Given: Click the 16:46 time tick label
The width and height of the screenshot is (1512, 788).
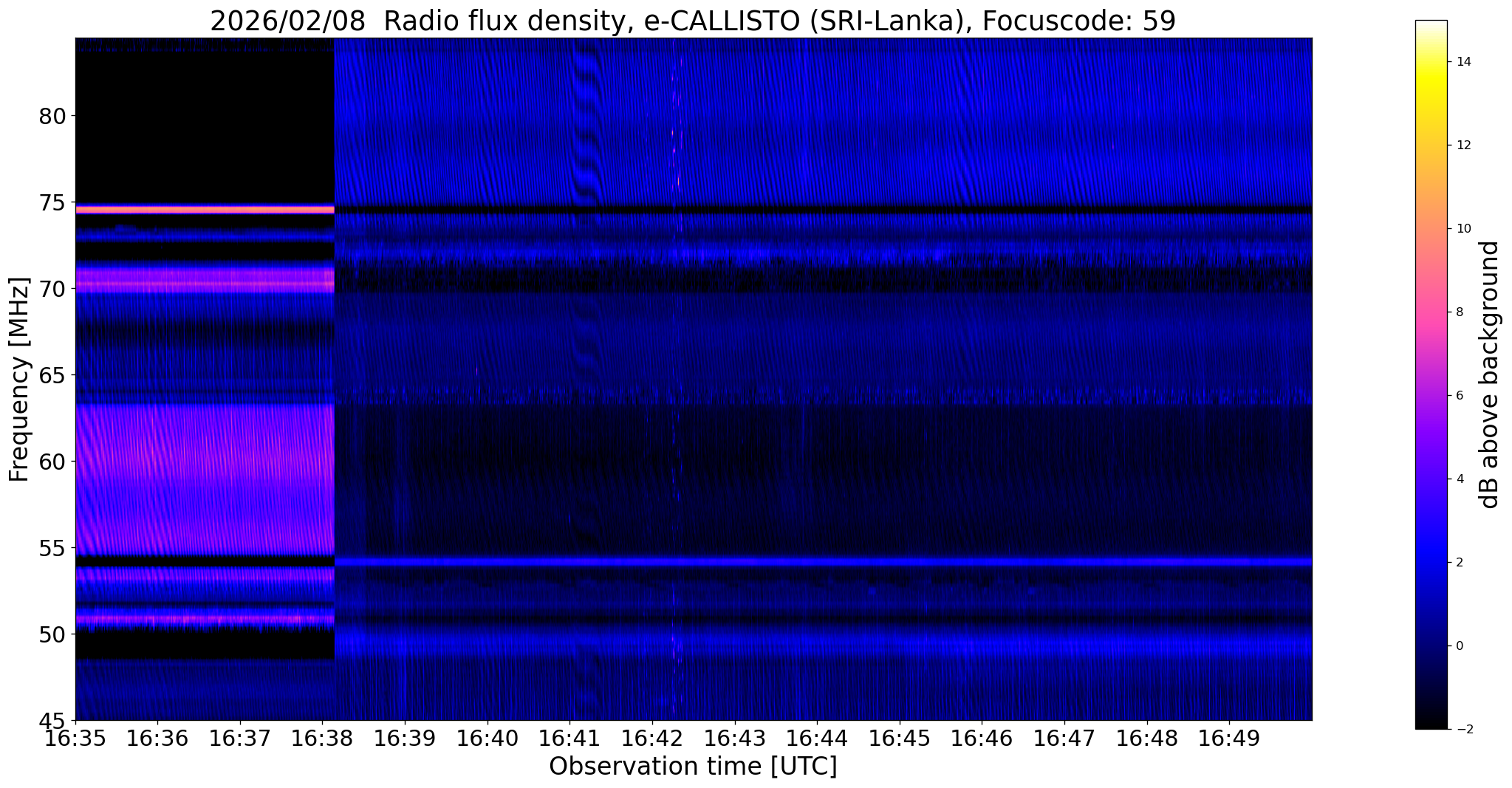Looking at the screenshot, I should tap(982, 737).
